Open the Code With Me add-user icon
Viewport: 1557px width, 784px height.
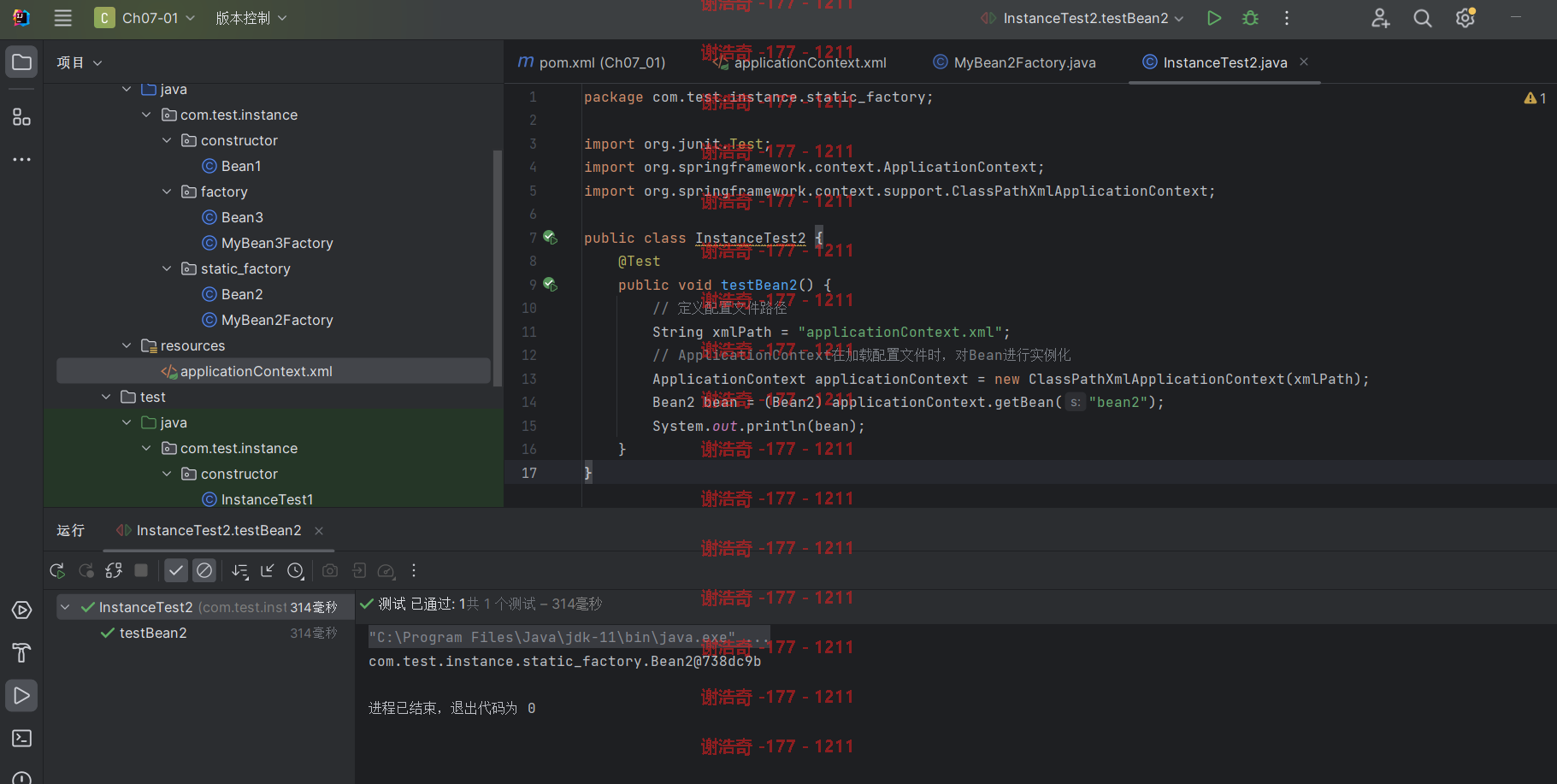point(1380,18)
